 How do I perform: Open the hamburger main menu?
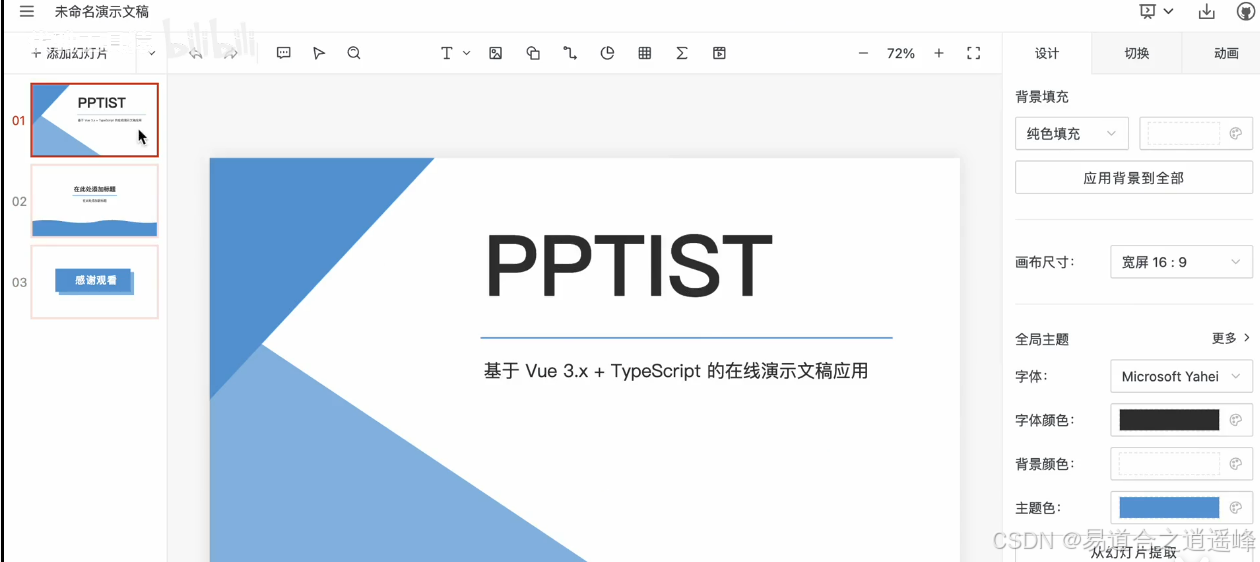pos(27,12)
